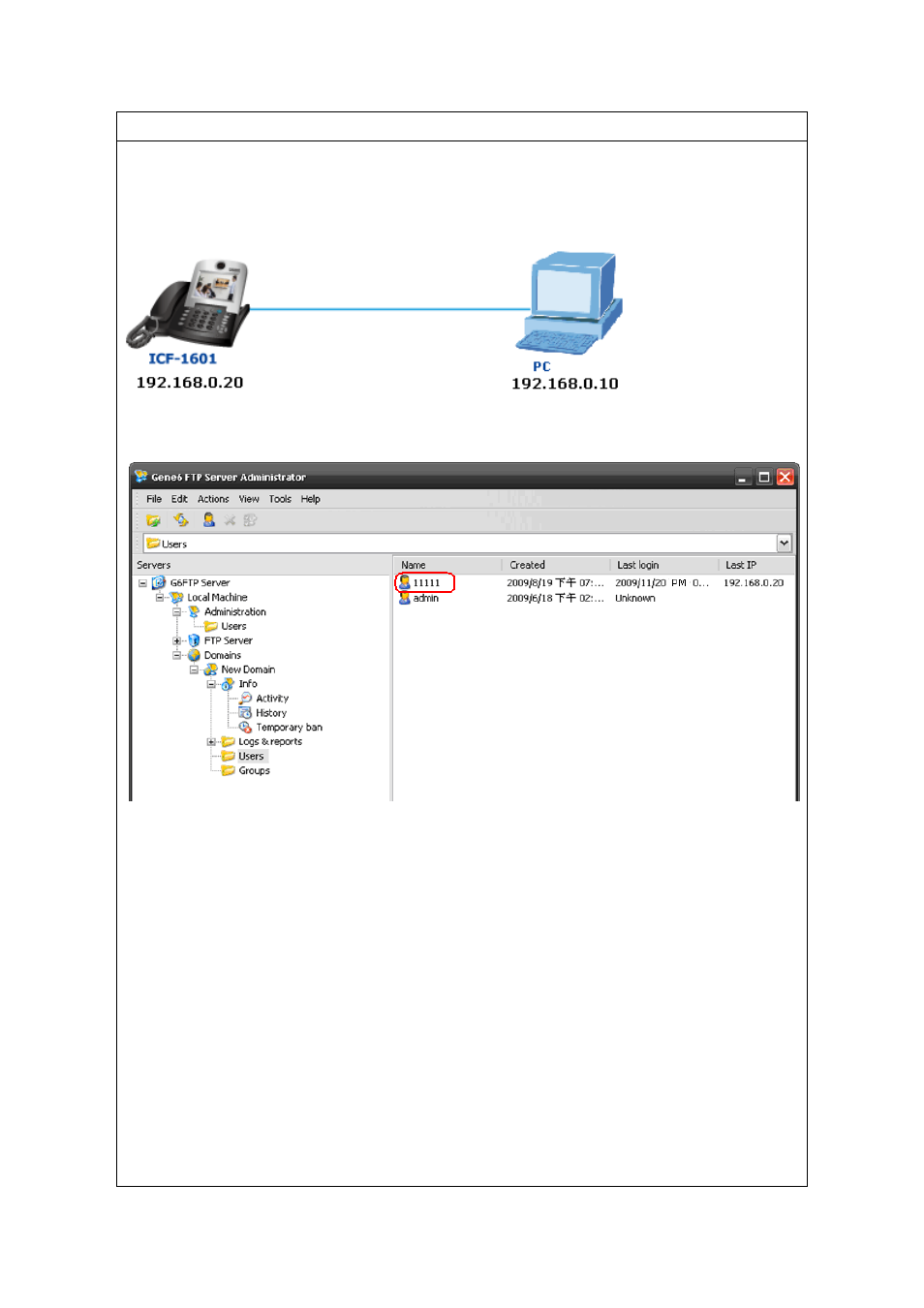Open the Users path dropdown arrow

click(784, 544)
